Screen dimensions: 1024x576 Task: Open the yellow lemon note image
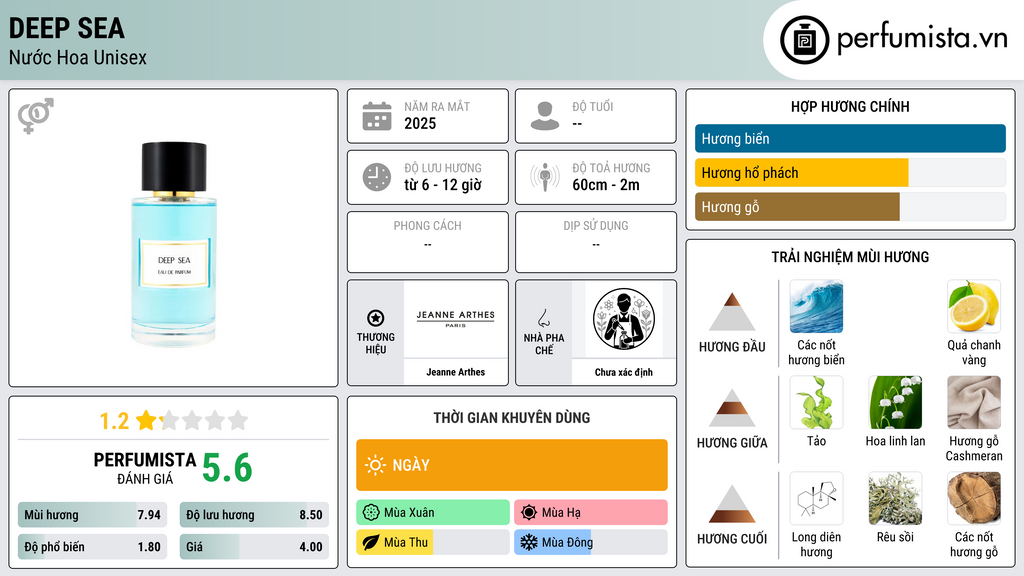[x=974, y=307]
